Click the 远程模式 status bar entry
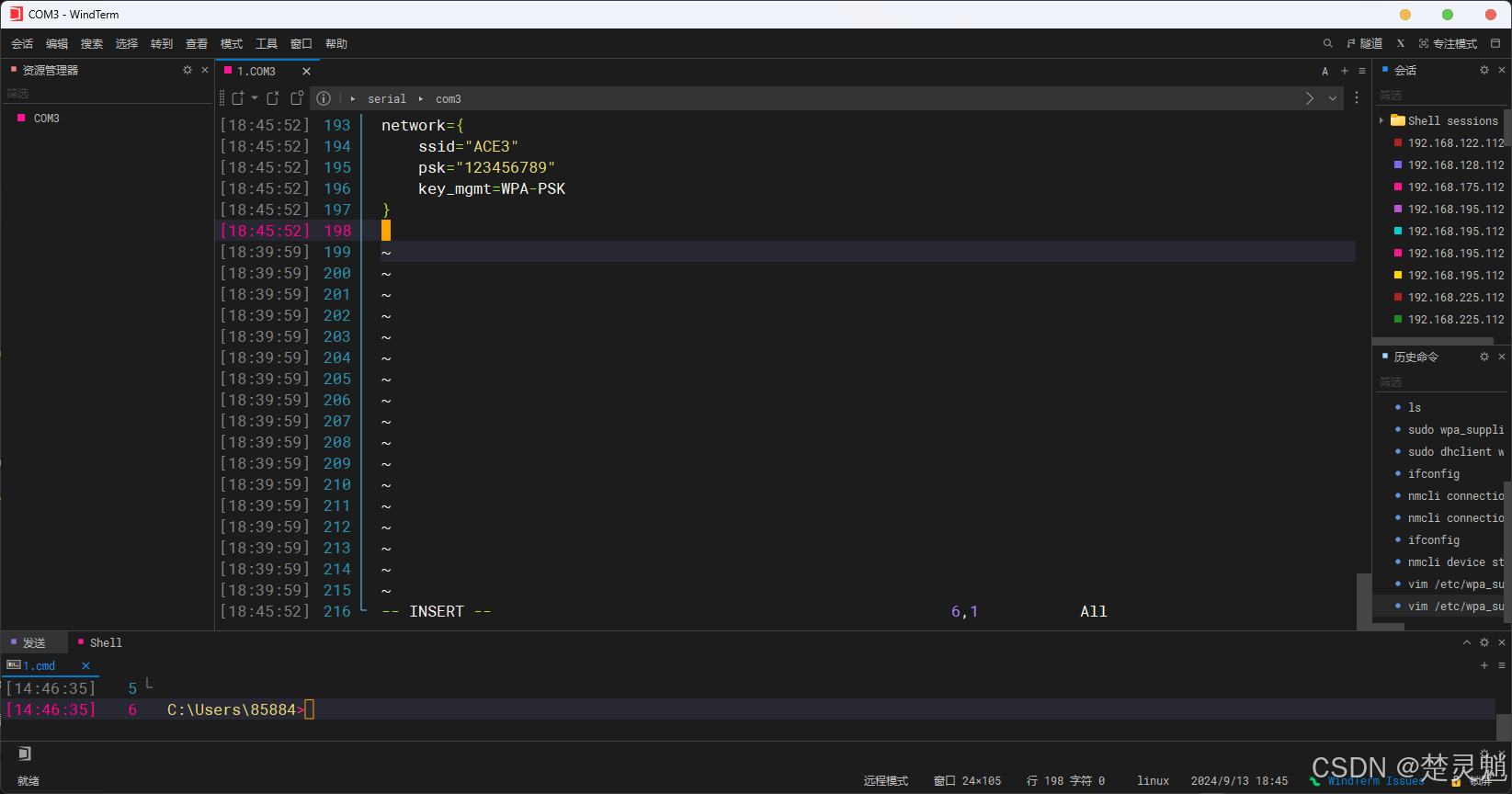This screenshot has width=1512, height=794. click(x=886, y=781)
